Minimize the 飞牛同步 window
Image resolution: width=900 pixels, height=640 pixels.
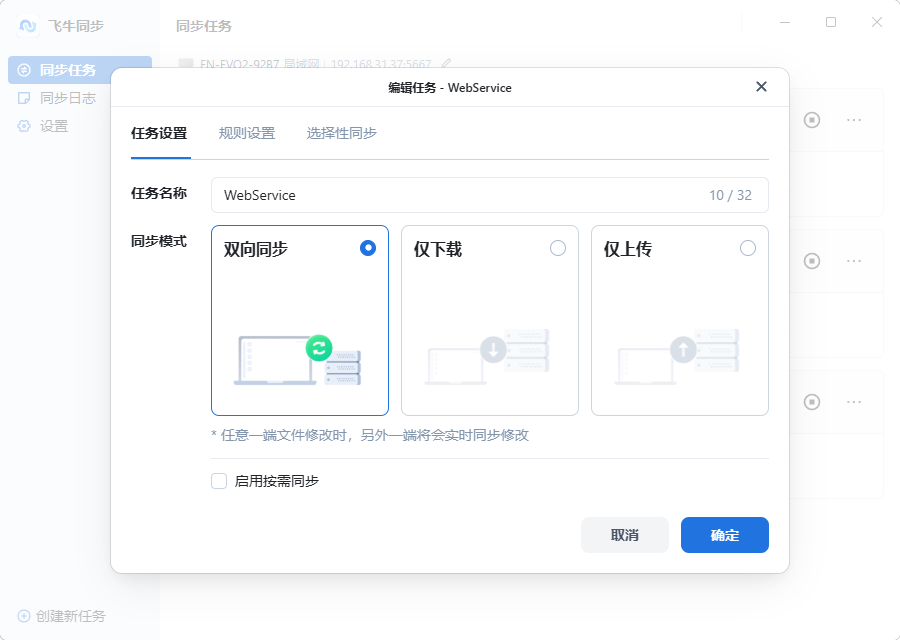[785, 22]
